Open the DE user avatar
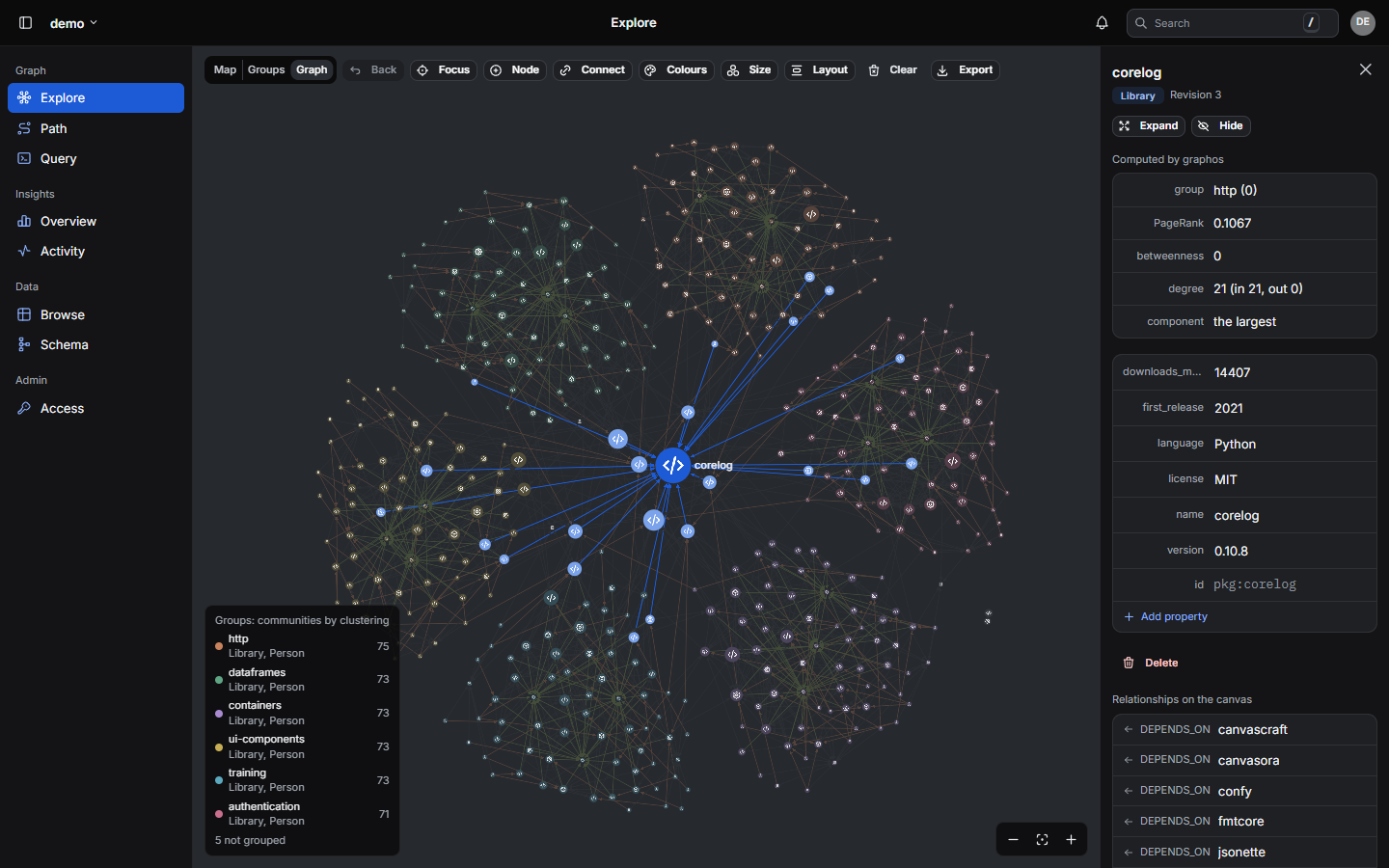This screenshot has height=868, width=1389. click(1363, 23)
